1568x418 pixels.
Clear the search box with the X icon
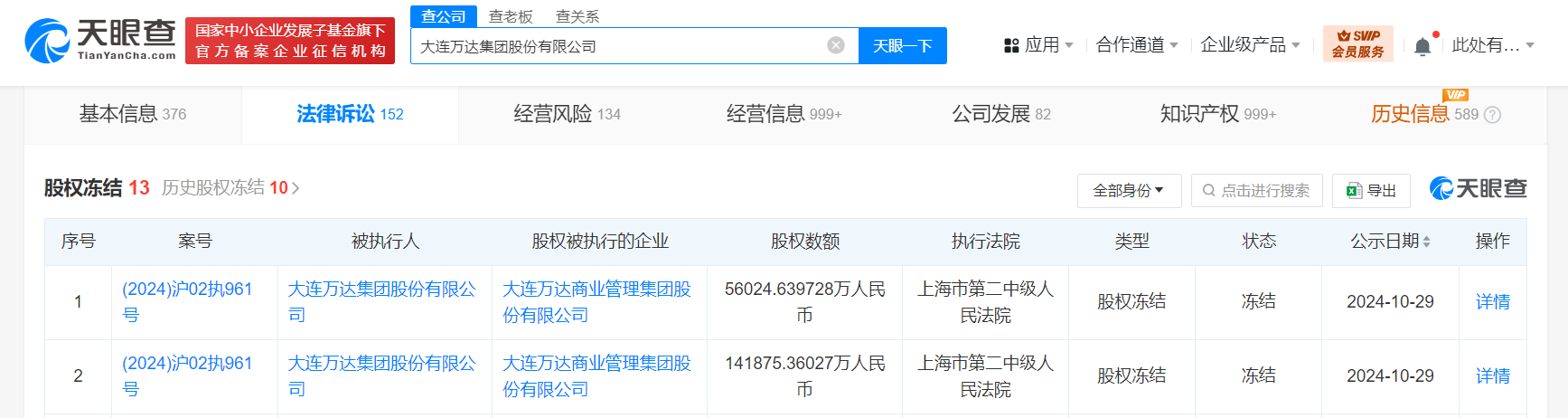tap(836, 45)
